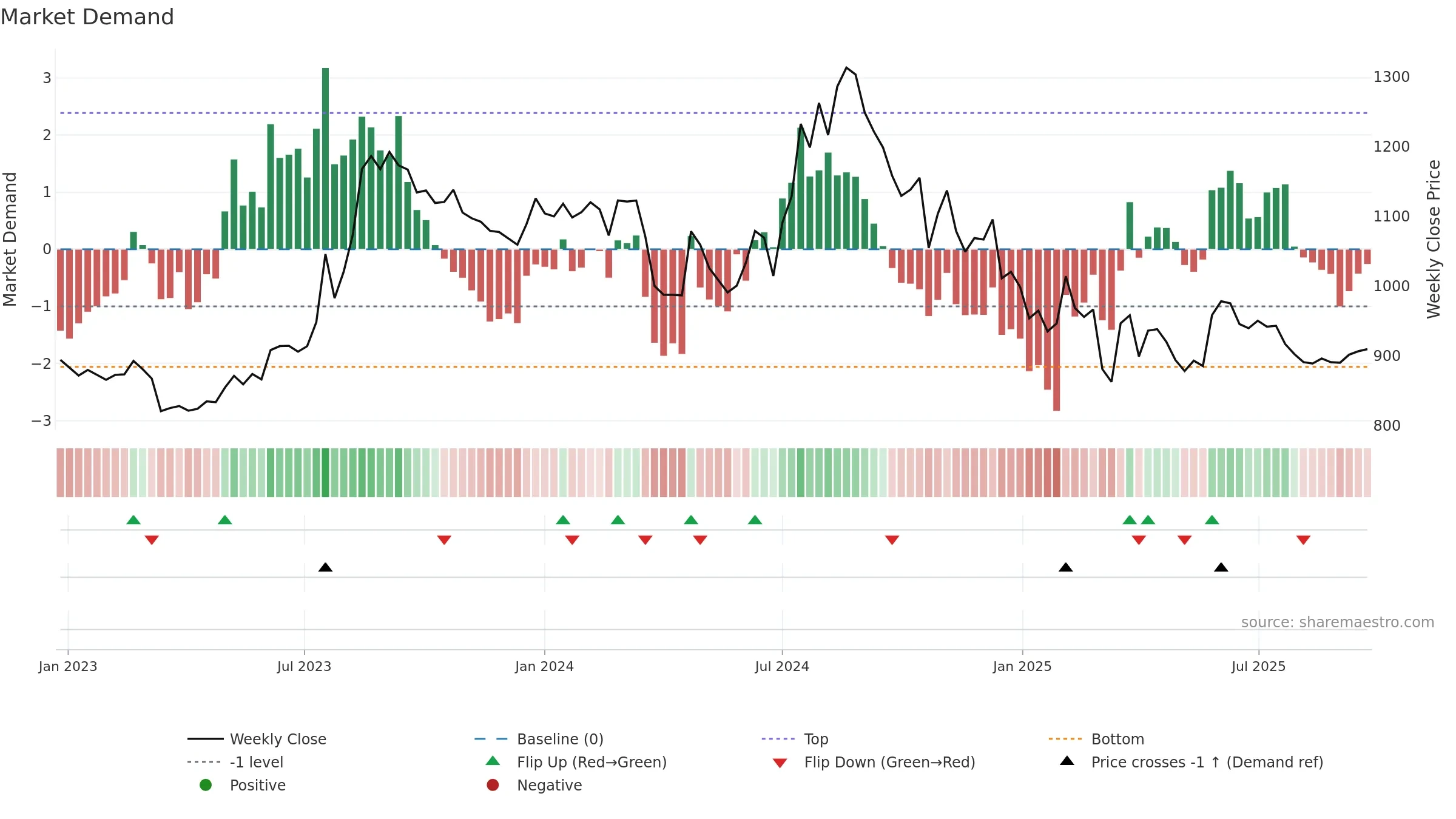This screenshot has height=819, width=1456.
Task: Click the Weekly Close line peak above 1300
Action: (x=846, y=67)
